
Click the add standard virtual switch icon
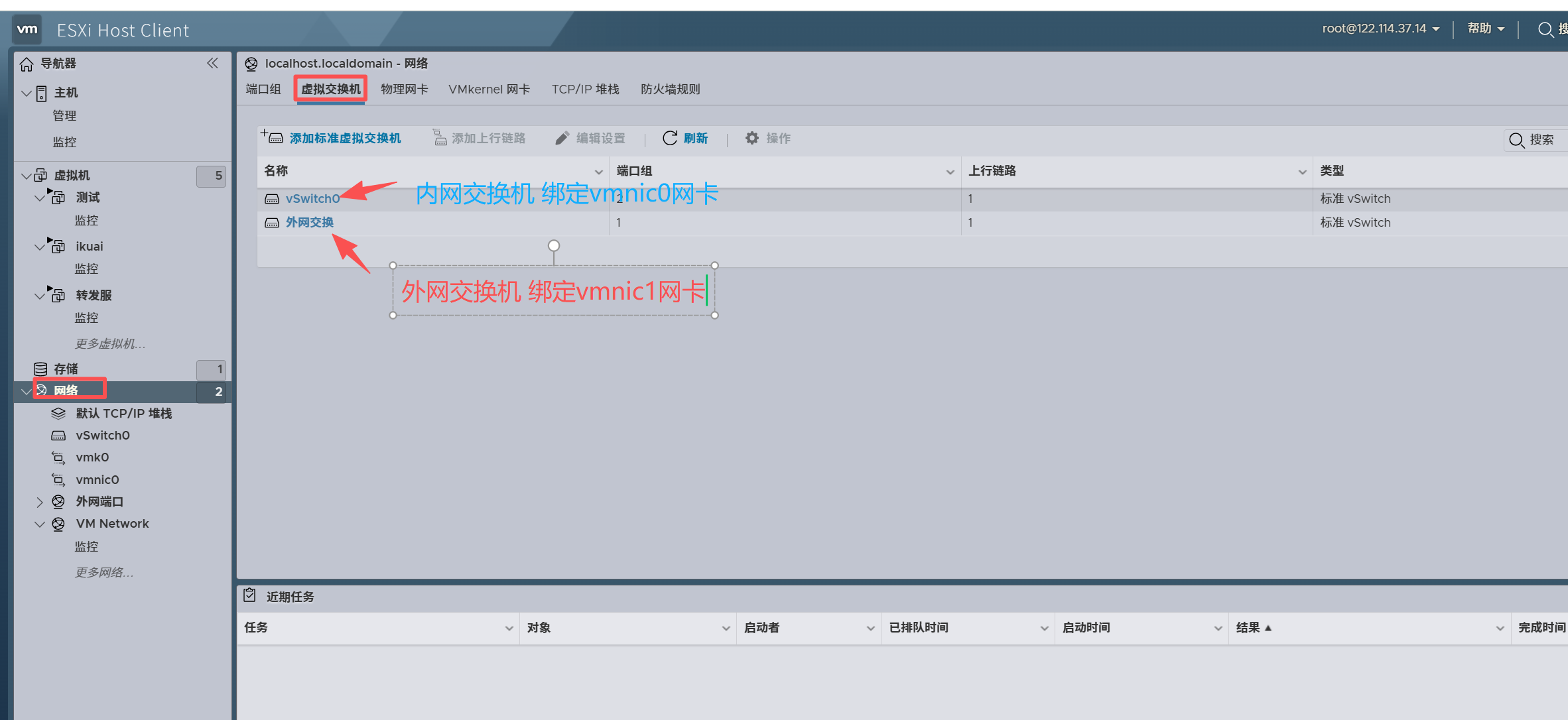tap(273, 137)
